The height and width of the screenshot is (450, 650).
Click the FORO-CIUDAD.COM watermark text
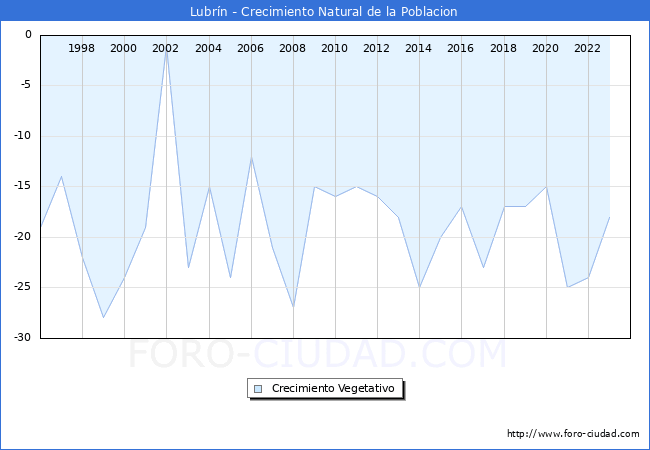[318, 355]
